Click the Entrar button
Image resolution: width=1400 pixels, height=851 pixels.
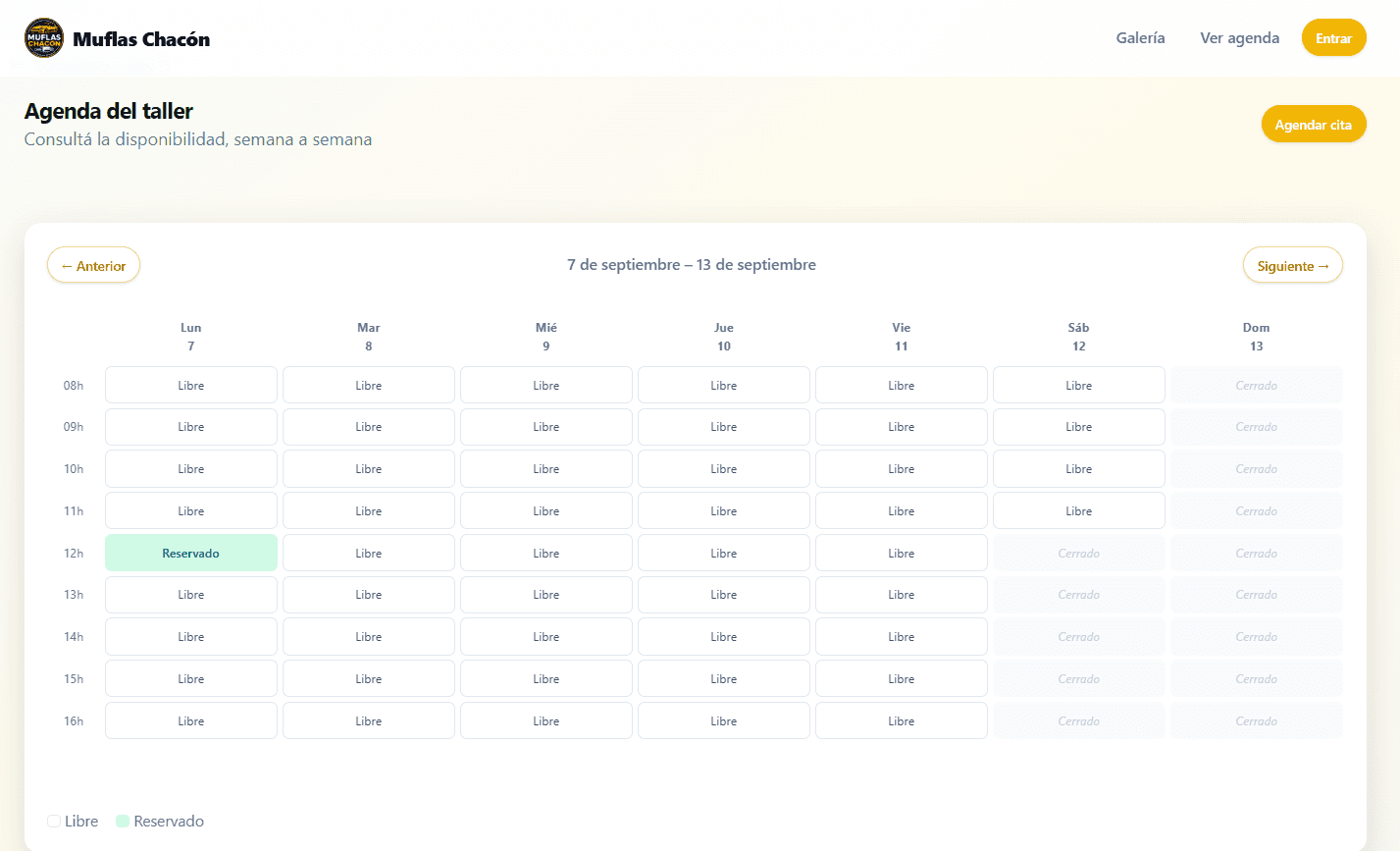1333,38
